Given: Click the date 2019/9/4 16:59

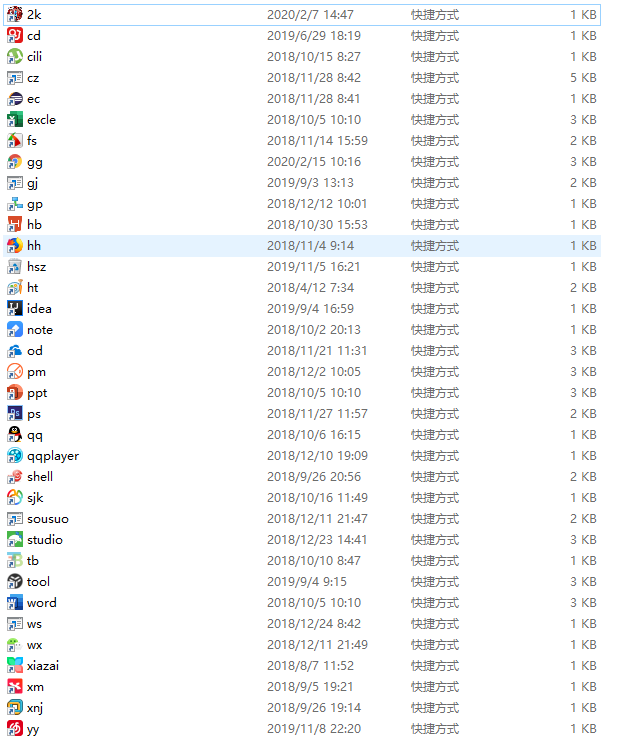Looking at the screenshot, I should point(310,309).
